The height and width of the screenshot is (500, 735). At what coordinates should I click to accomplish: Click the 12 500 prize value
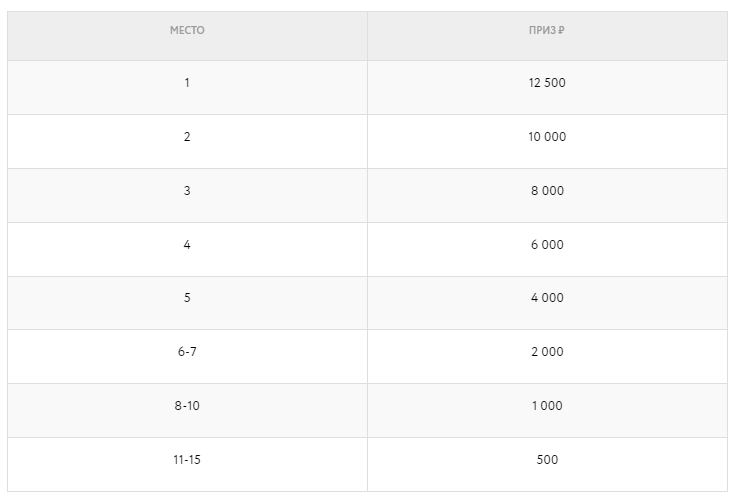tap(547, 83)
